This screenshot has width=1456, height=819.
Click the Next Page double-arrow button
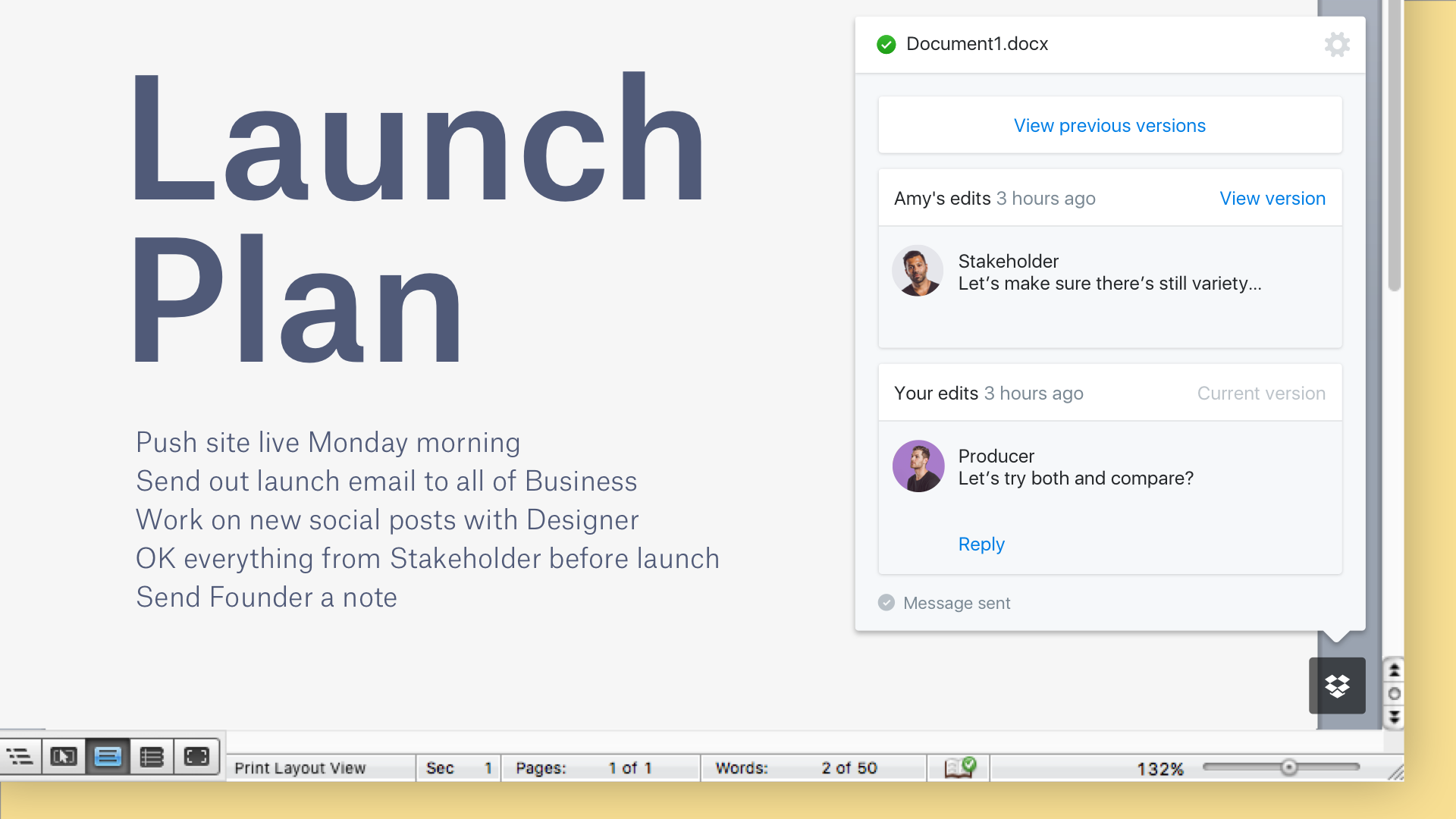(x=1394, y=717)
